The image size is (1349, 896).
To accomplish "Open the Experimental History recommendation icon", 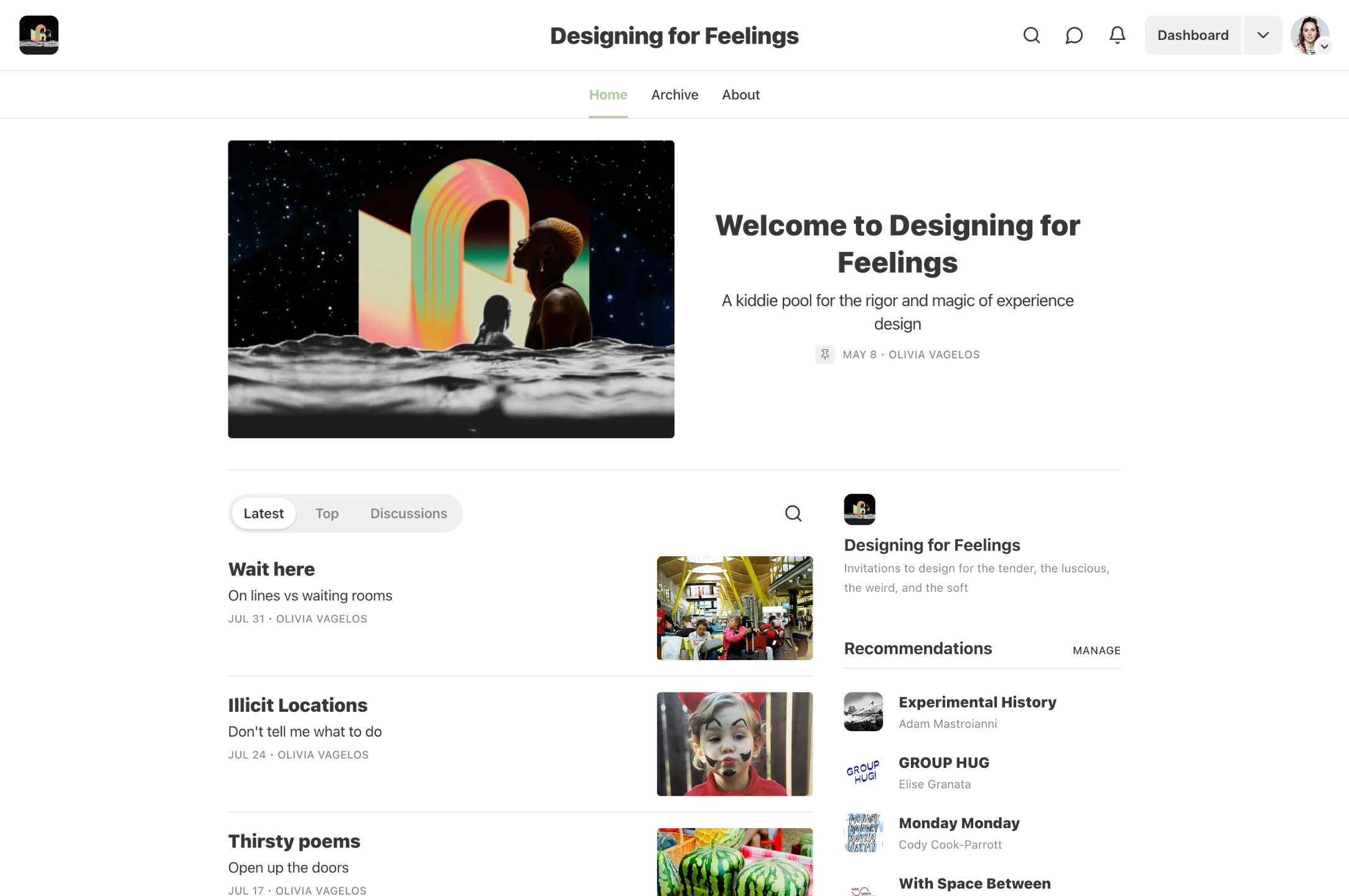I will pyautogui.click(x=863, y=712).
